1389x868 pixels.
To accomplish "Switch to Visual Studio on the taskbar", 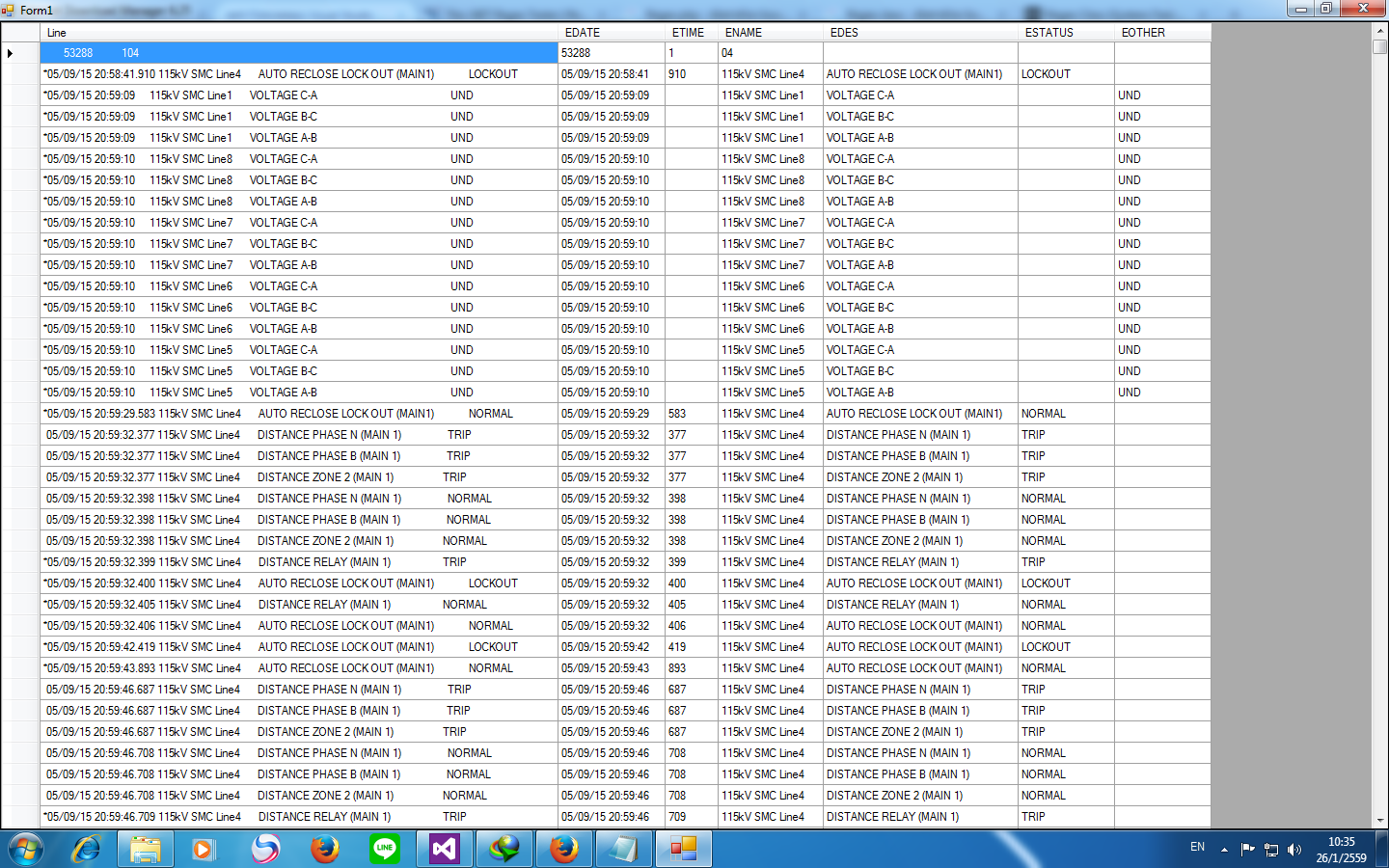I will pos(444,850).
